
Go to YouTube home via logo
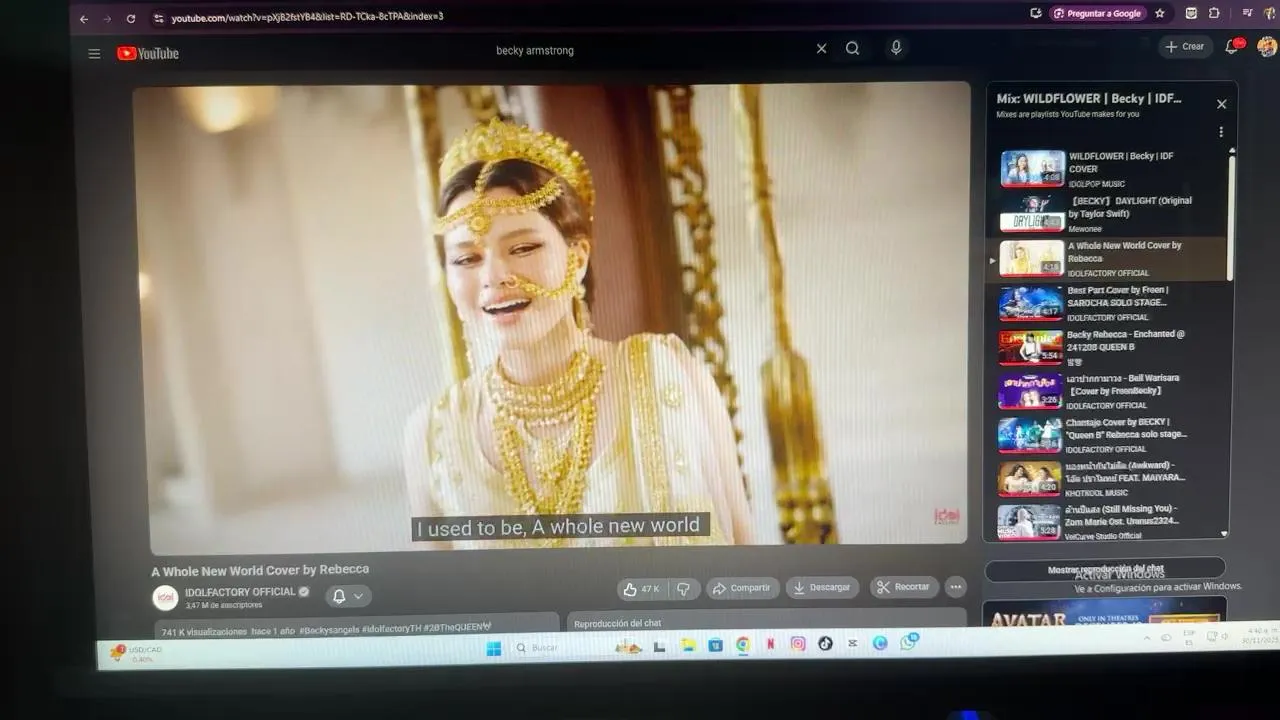coord(148,53)
